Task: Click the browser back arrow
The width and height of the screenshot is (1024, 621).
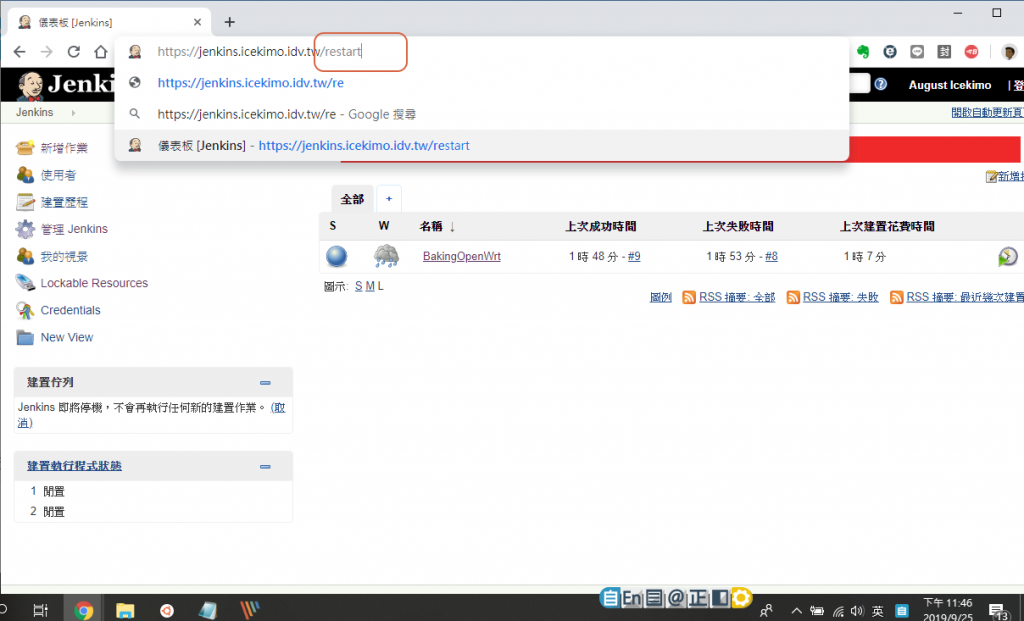Action: (20, 52)
